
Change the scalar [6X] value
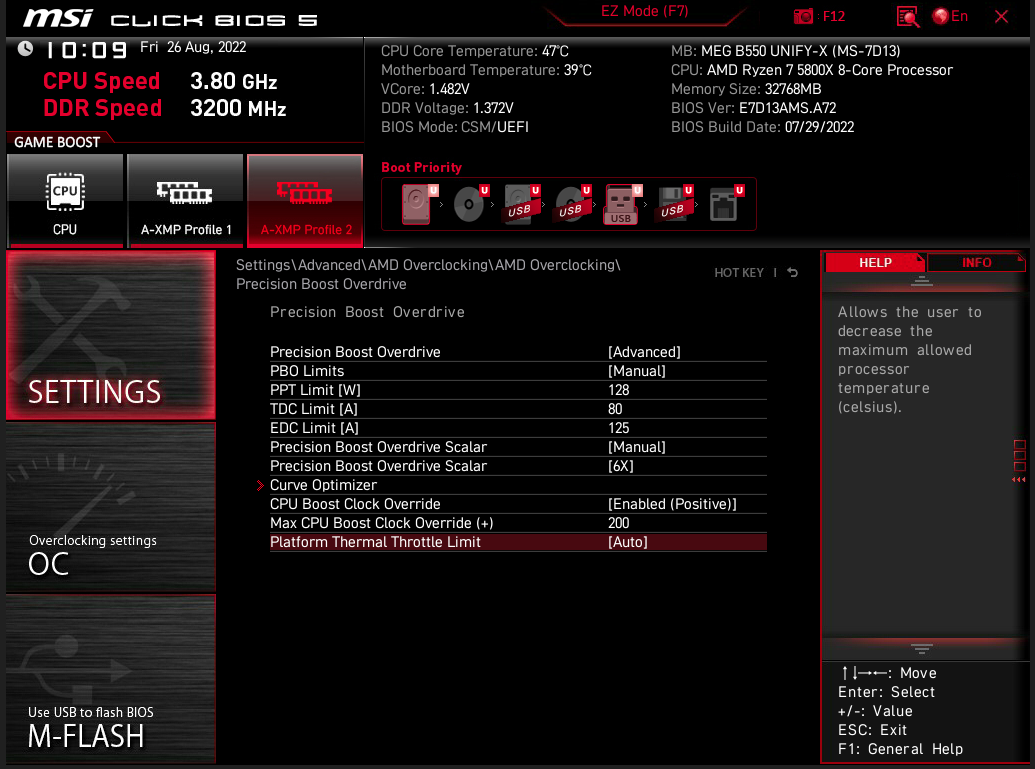coord(620,466)
